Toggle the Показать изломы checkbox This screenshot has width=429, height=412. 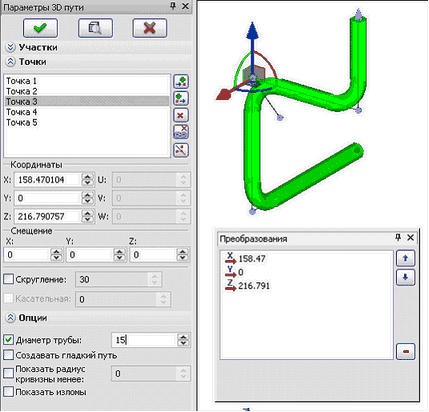(8, 392)
